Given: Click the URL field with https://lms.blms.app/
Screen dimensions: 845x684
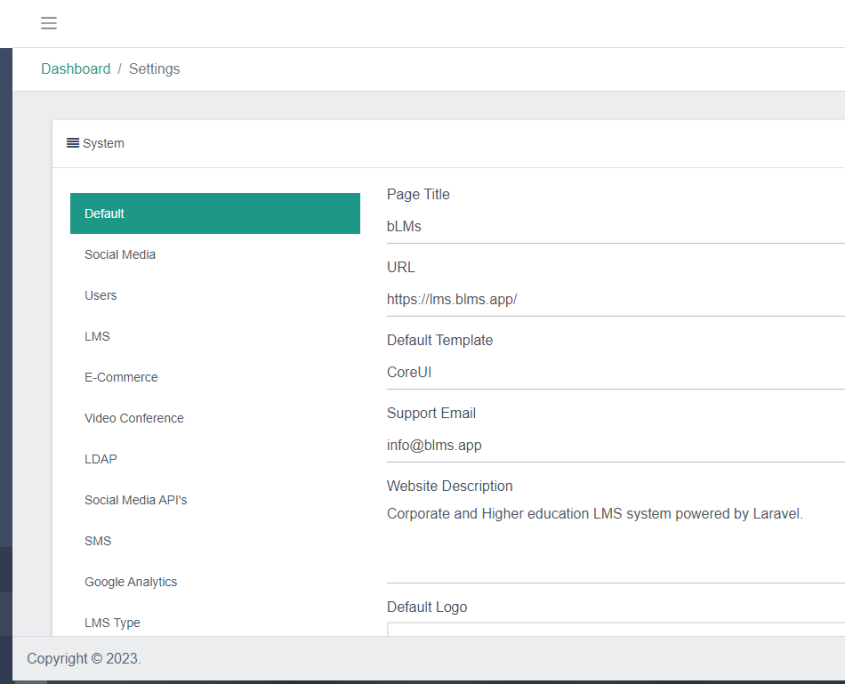Looking at the screenshot, I should (x=615, y=299).
